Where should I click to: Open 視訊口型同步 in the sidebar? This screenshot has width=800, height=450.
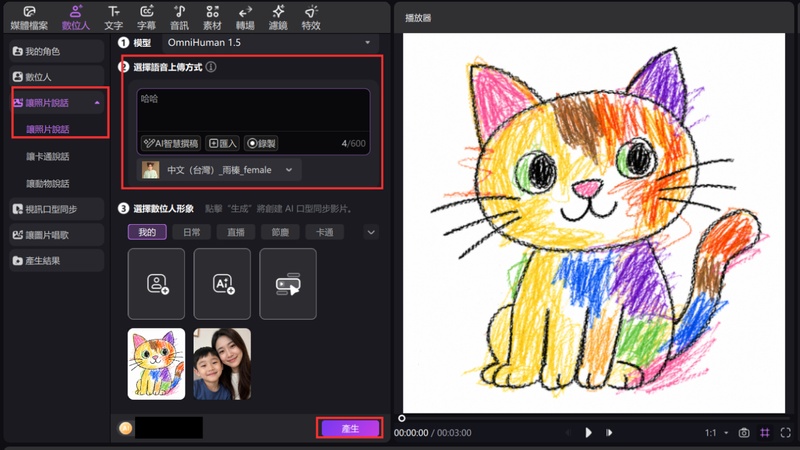57,209
